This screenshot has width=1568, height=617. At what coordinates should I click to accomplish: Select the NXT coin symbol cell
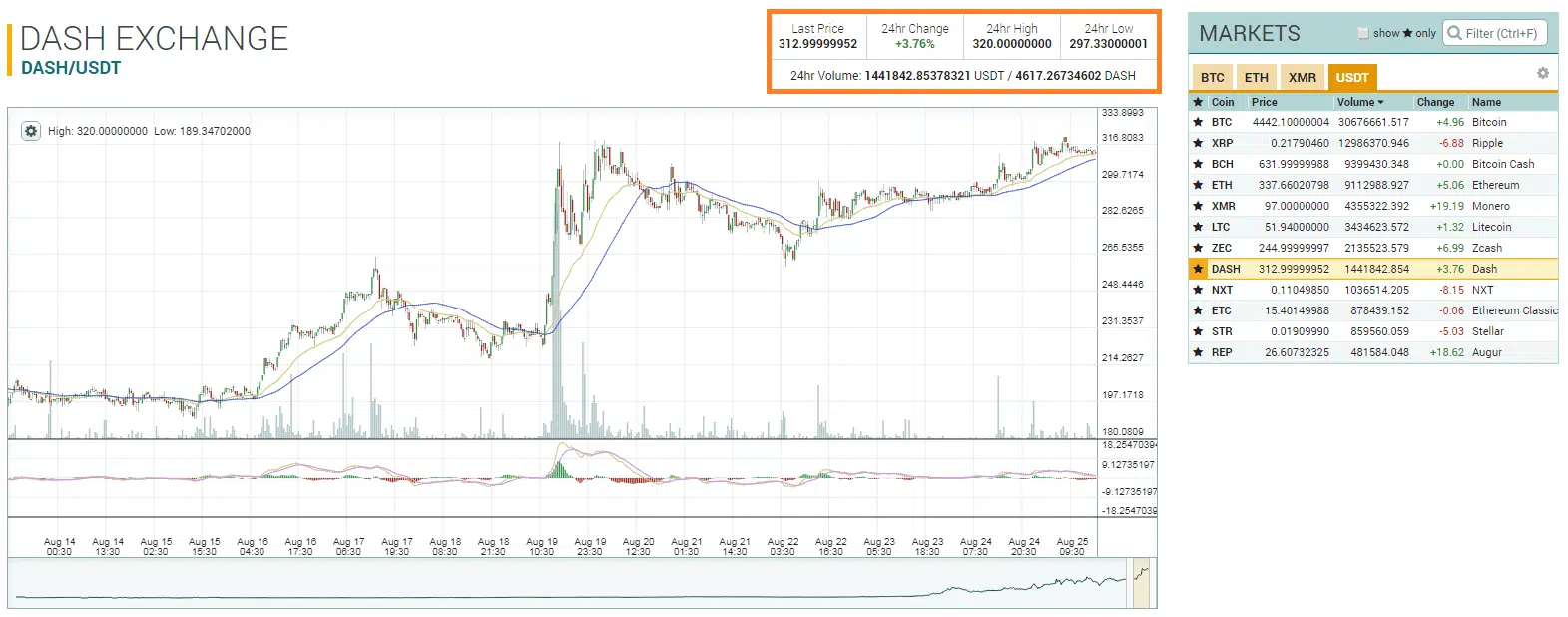click(x=1222, y=290)
